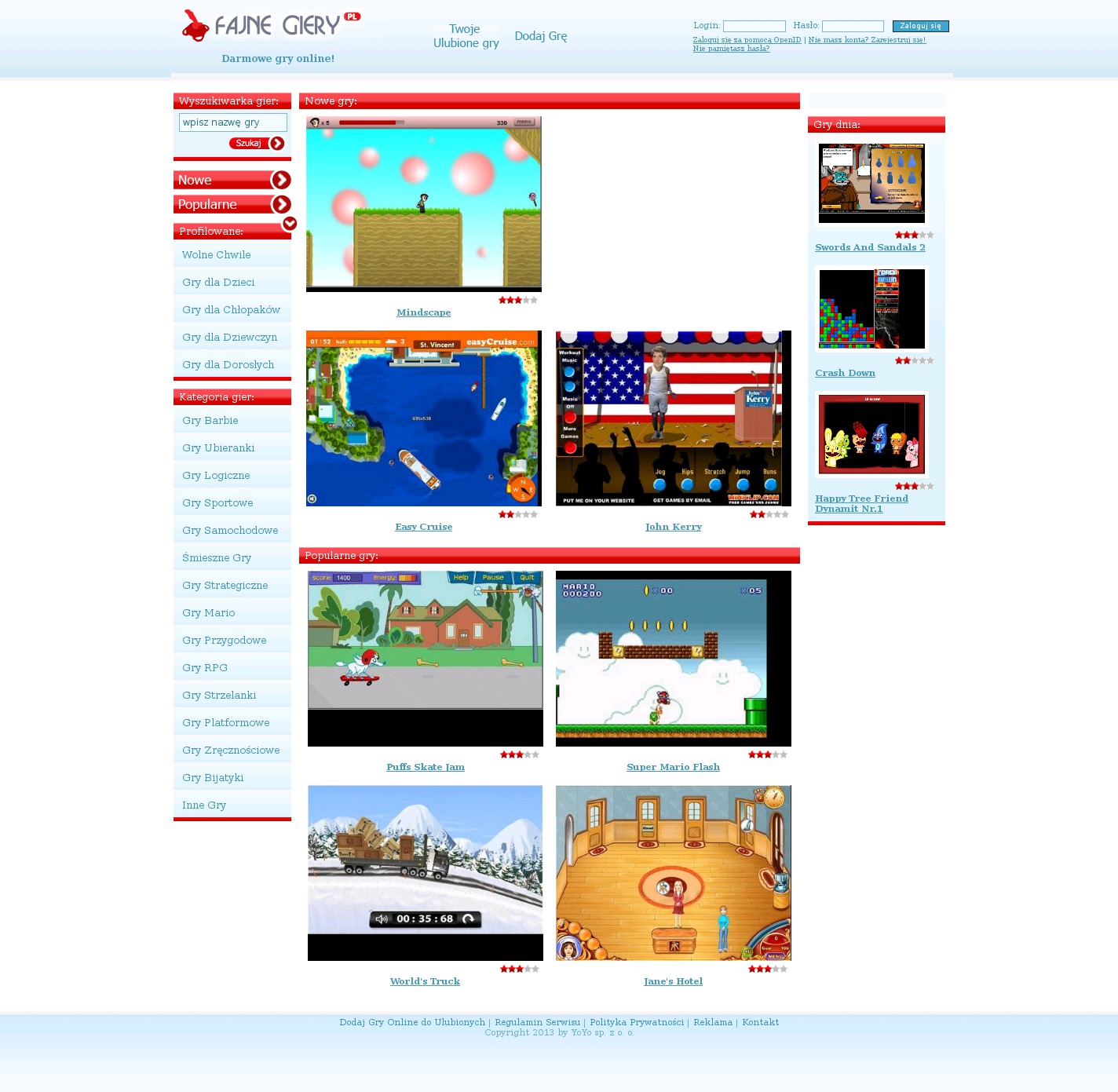Open the Super Mario Flash thumbnail

point(674,659)
